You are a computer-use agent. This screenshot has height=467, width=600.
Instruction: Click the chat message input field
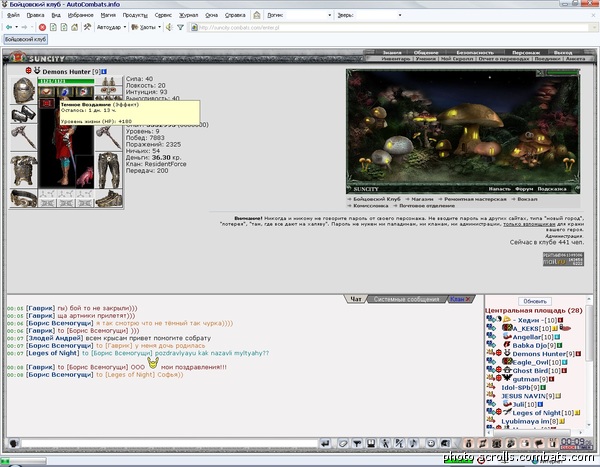(169, 443)
